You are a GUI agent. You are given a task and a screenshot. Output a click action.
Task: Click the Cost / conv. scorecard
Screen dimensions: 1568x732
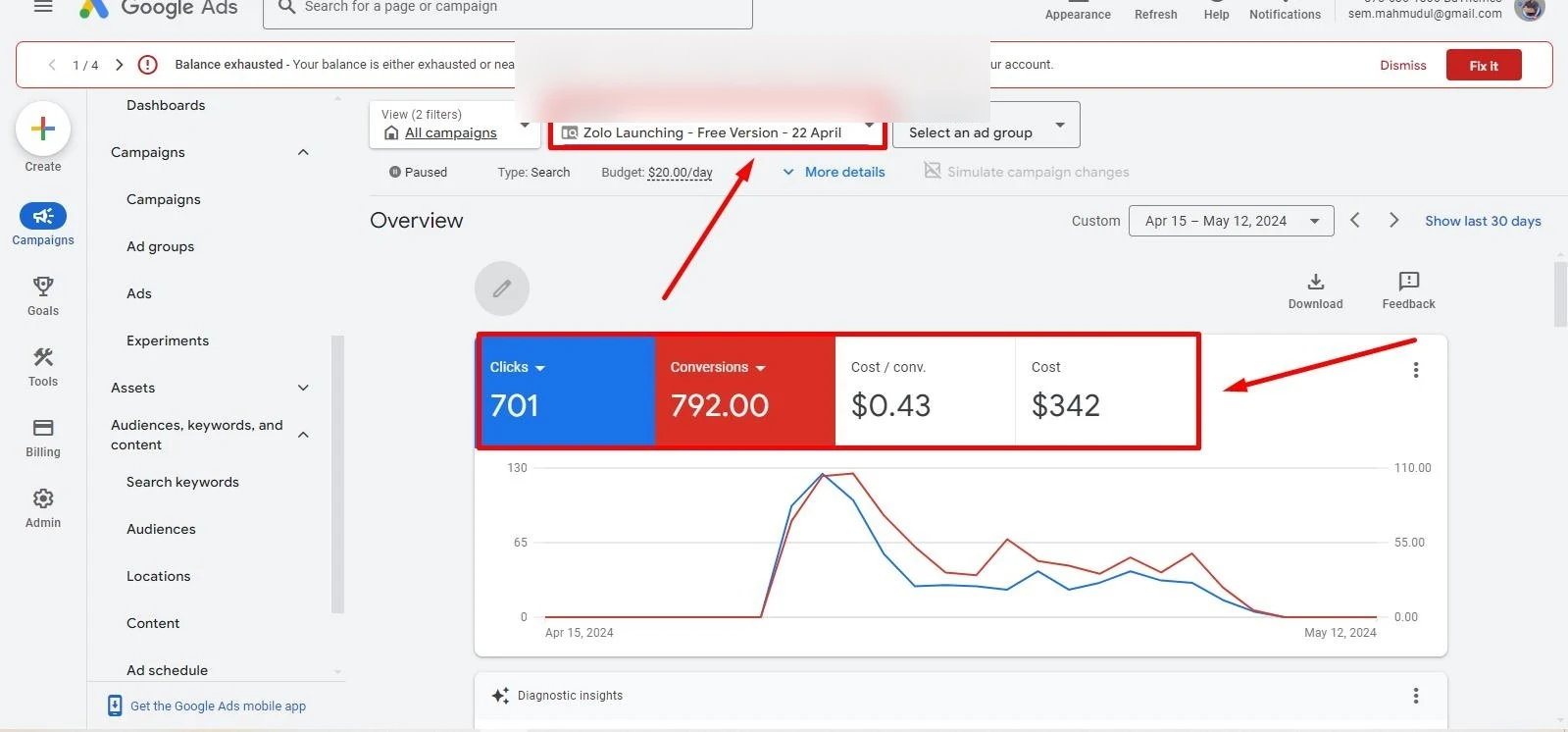click(925, 392)
